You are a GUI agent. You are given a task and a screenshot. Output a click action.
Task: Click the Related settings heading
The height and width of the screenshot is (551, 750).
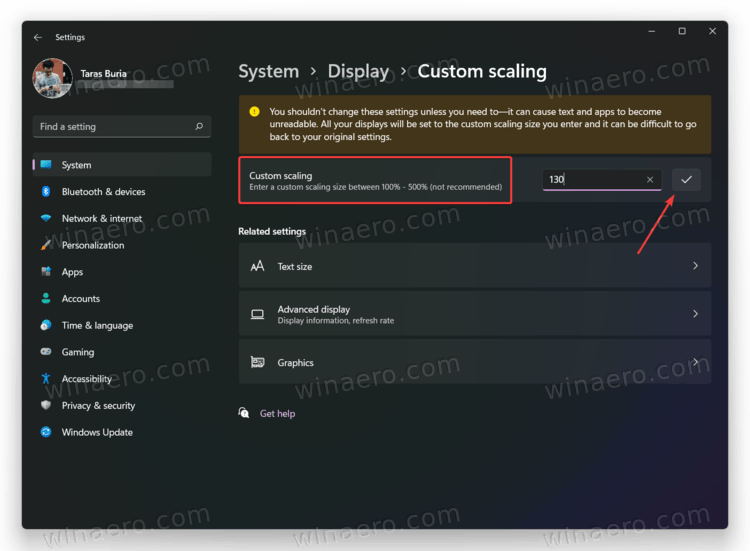tap(272, 231)
